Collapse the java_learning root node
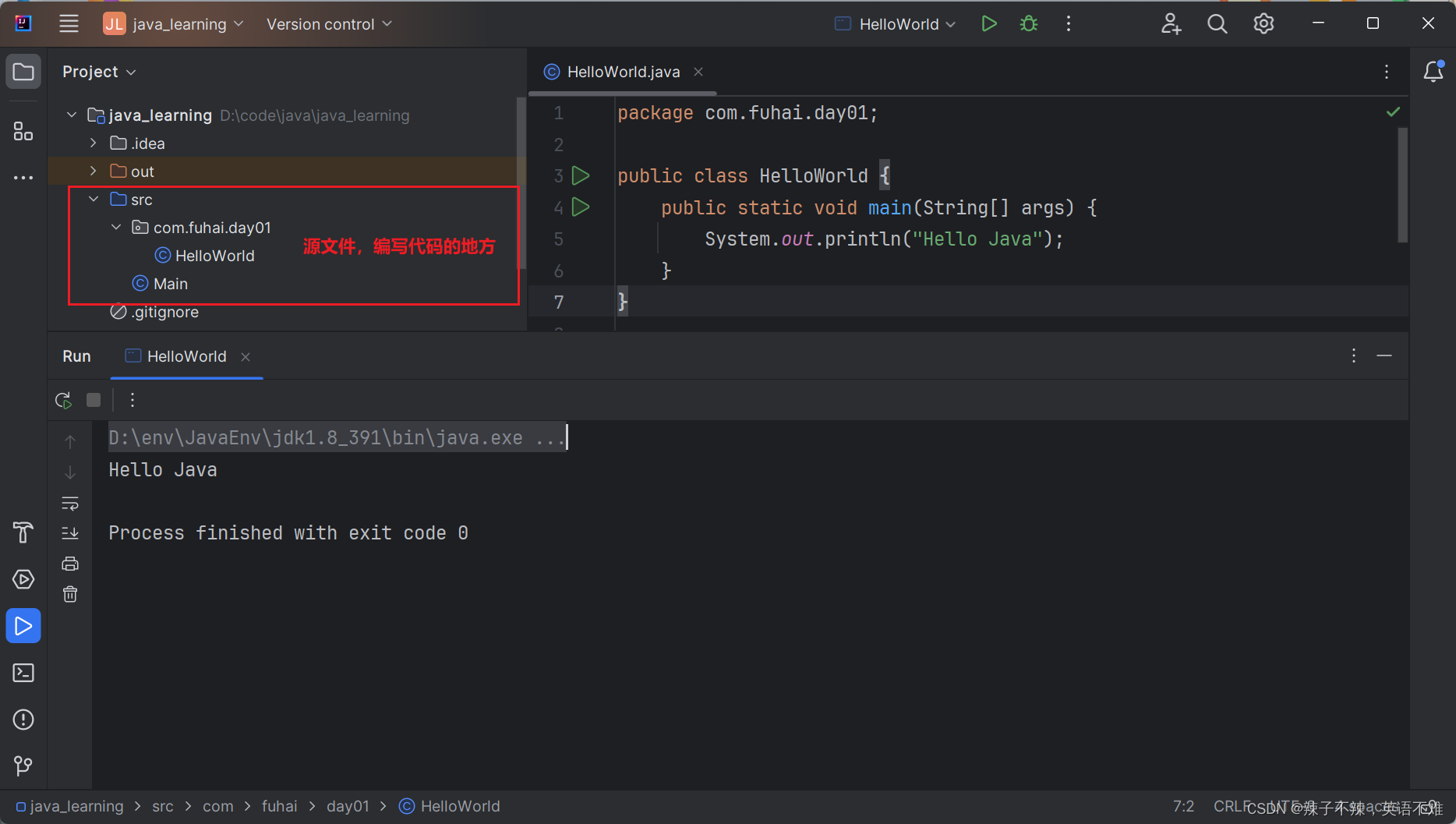The height and width of the screenshot is (824, 1456). click(72, 115)
